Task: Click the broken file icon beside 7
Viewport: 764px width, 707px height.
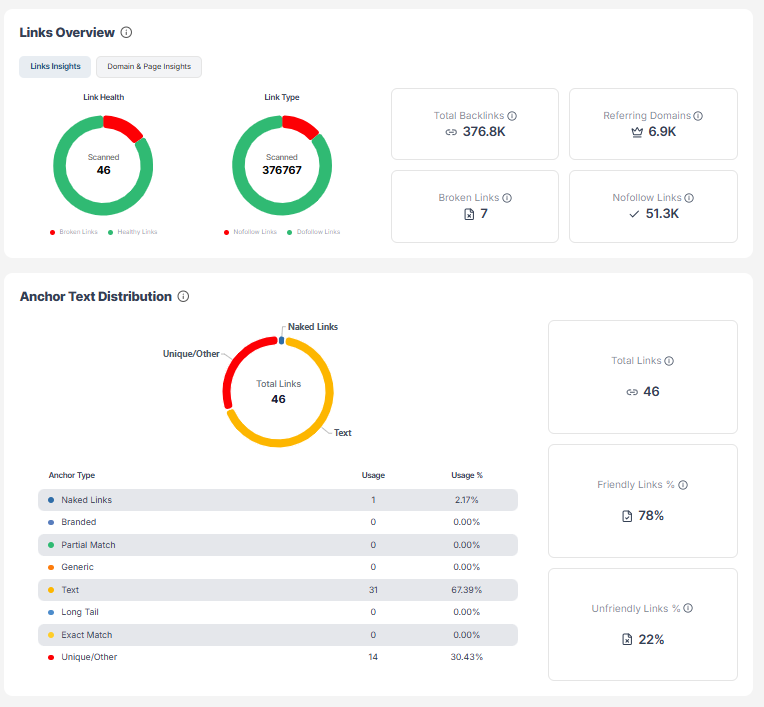Action: click(x=469, y=214)
